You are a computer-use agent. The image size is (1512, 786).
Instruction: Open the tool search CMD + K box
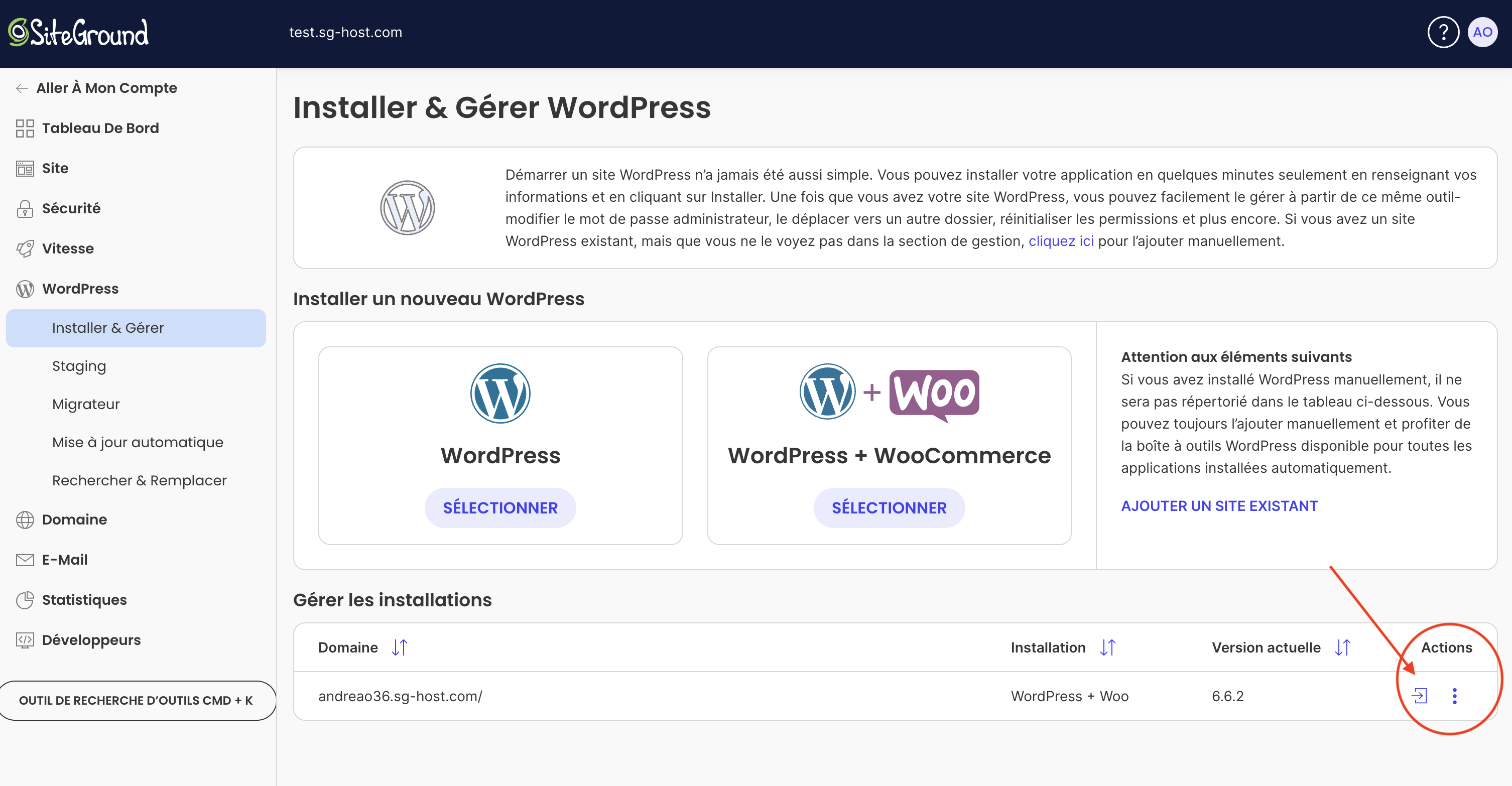(136, 700)
